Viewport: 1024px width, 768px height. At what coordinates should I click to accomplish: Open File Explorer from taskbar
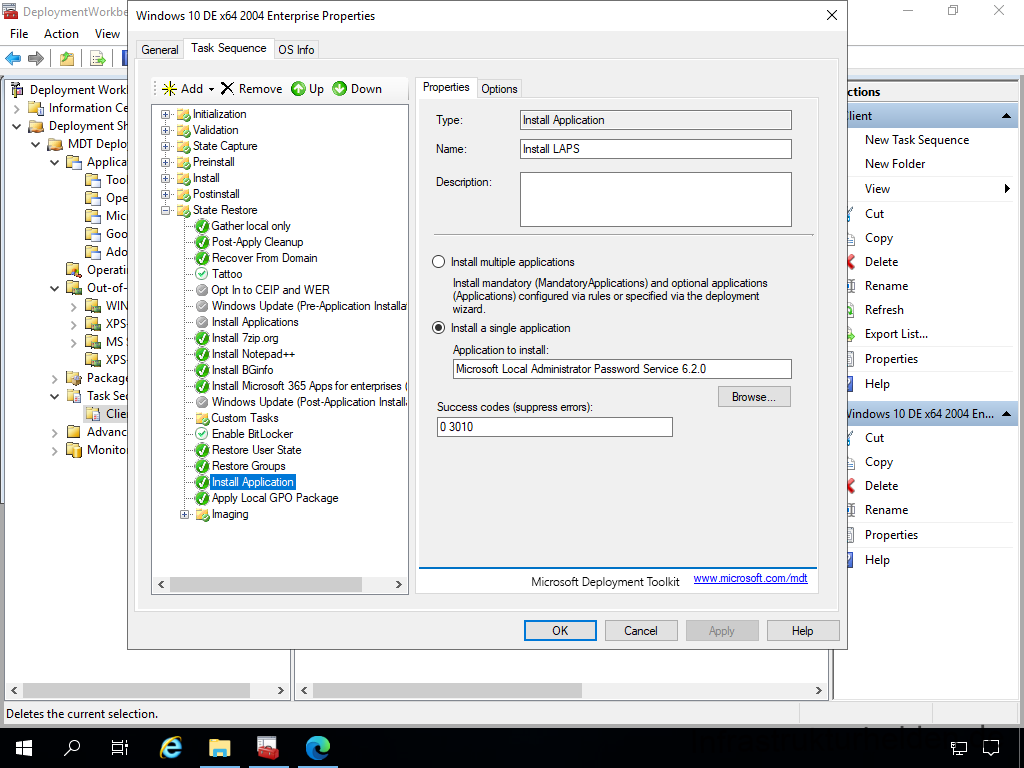220,748
